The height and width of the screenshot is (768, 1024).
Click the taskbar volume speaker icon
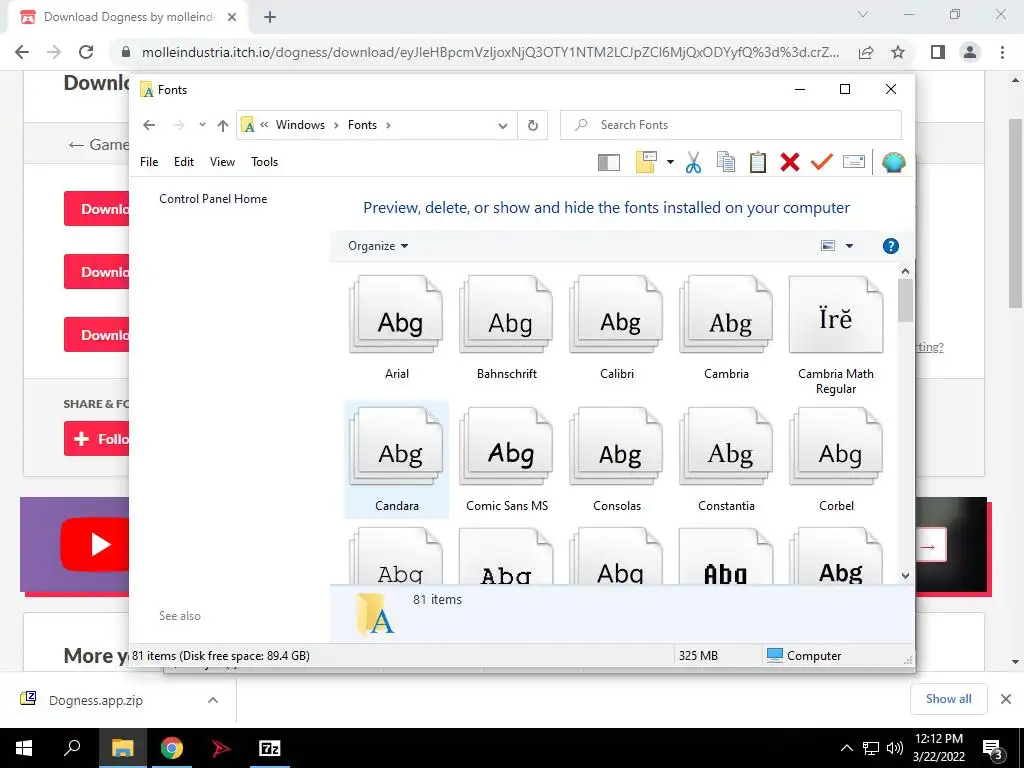[x=895, y=748]
